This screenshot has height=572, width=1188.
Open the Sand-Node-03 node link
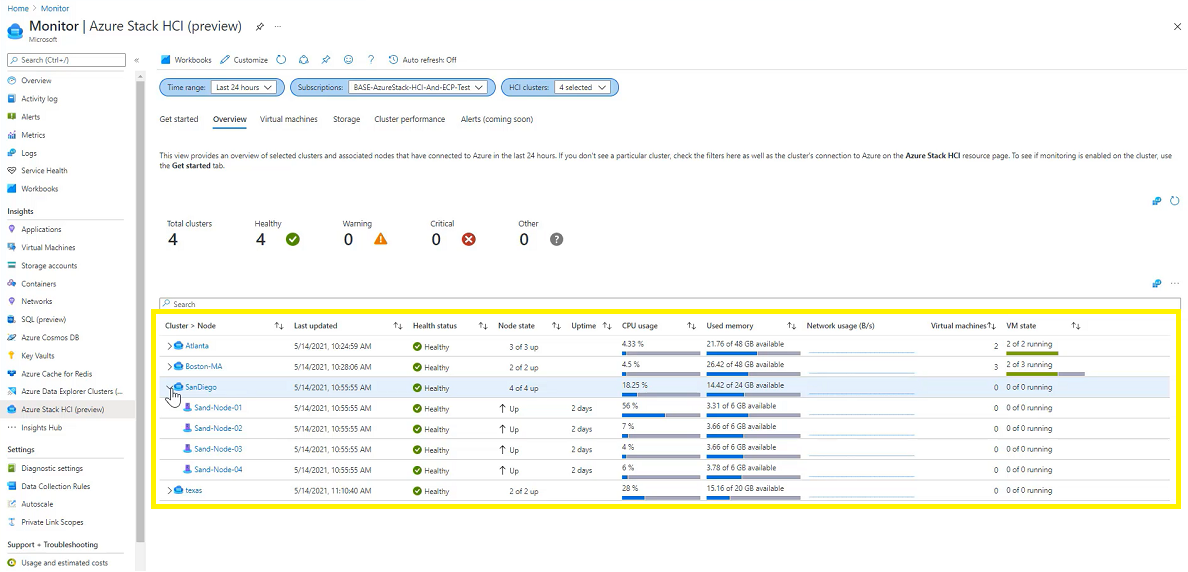pos(218,449)
